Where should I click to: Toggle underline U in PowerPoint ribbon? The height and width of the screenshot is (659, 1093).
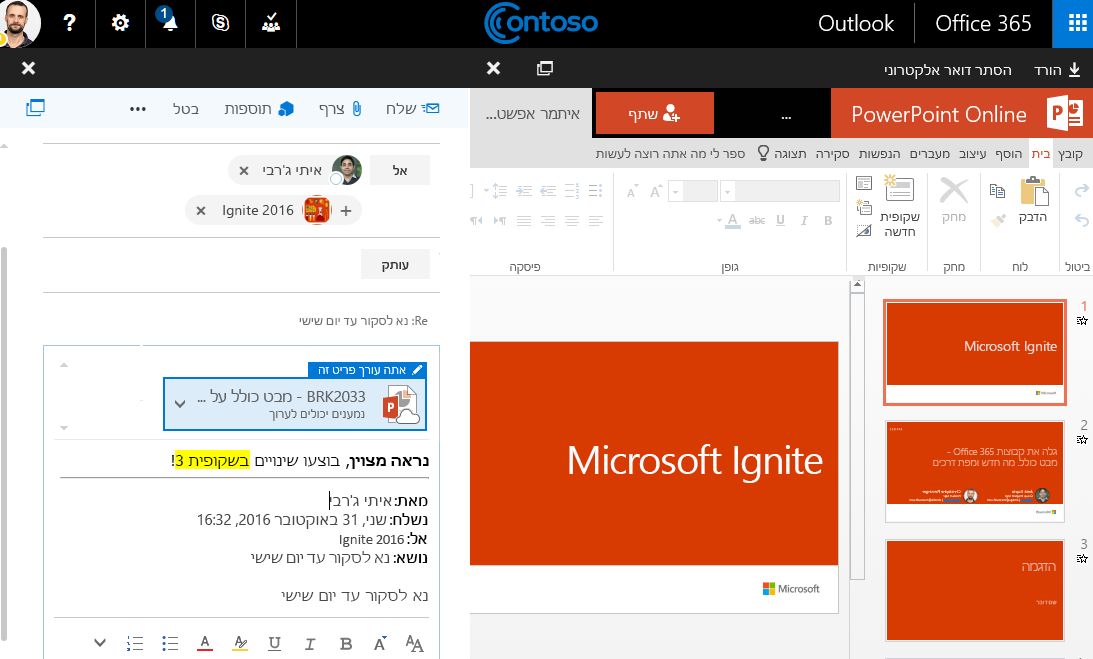(780, 220)
